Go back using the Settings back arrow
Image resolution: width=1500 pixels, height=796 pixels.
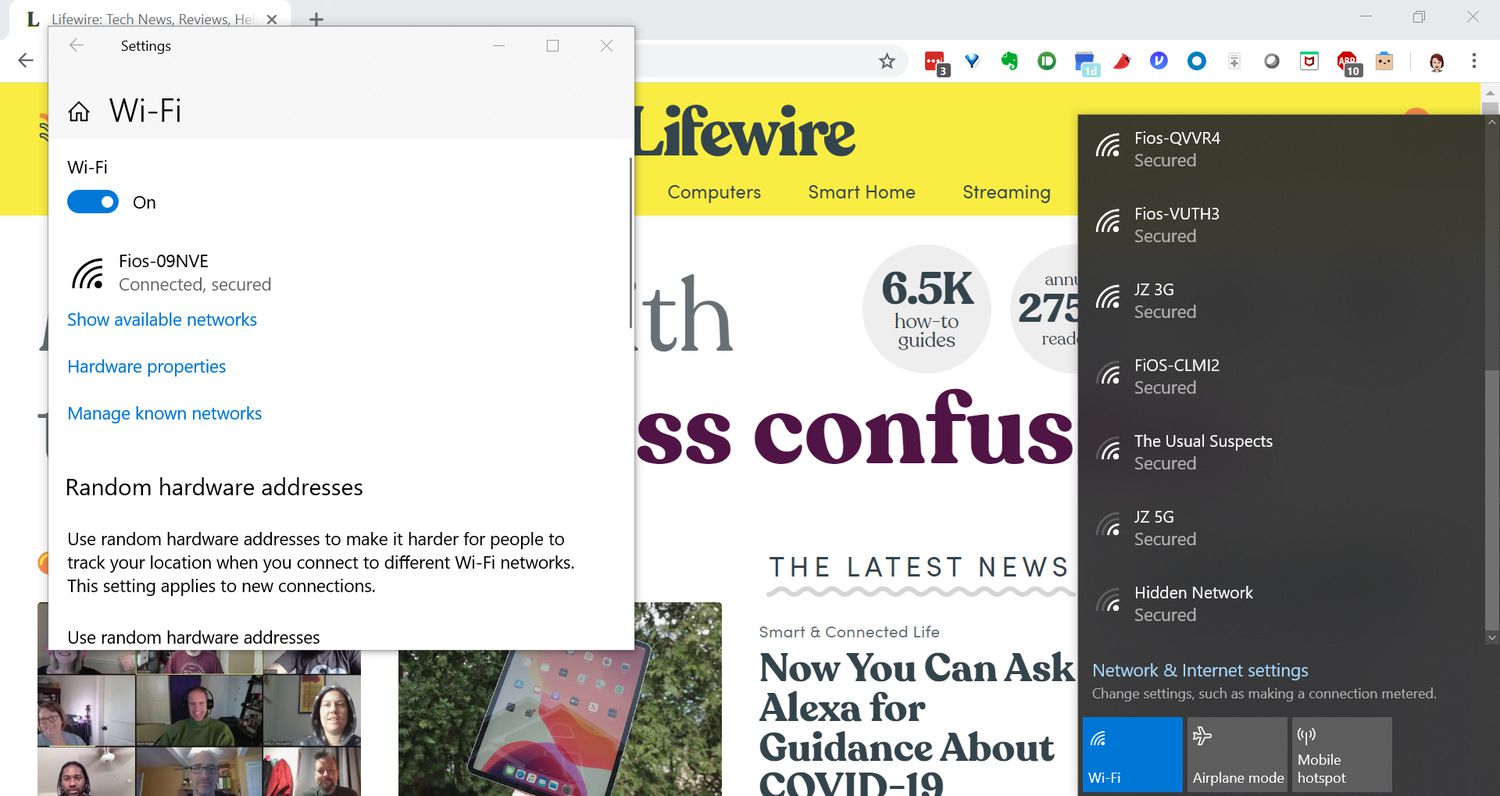76,46
